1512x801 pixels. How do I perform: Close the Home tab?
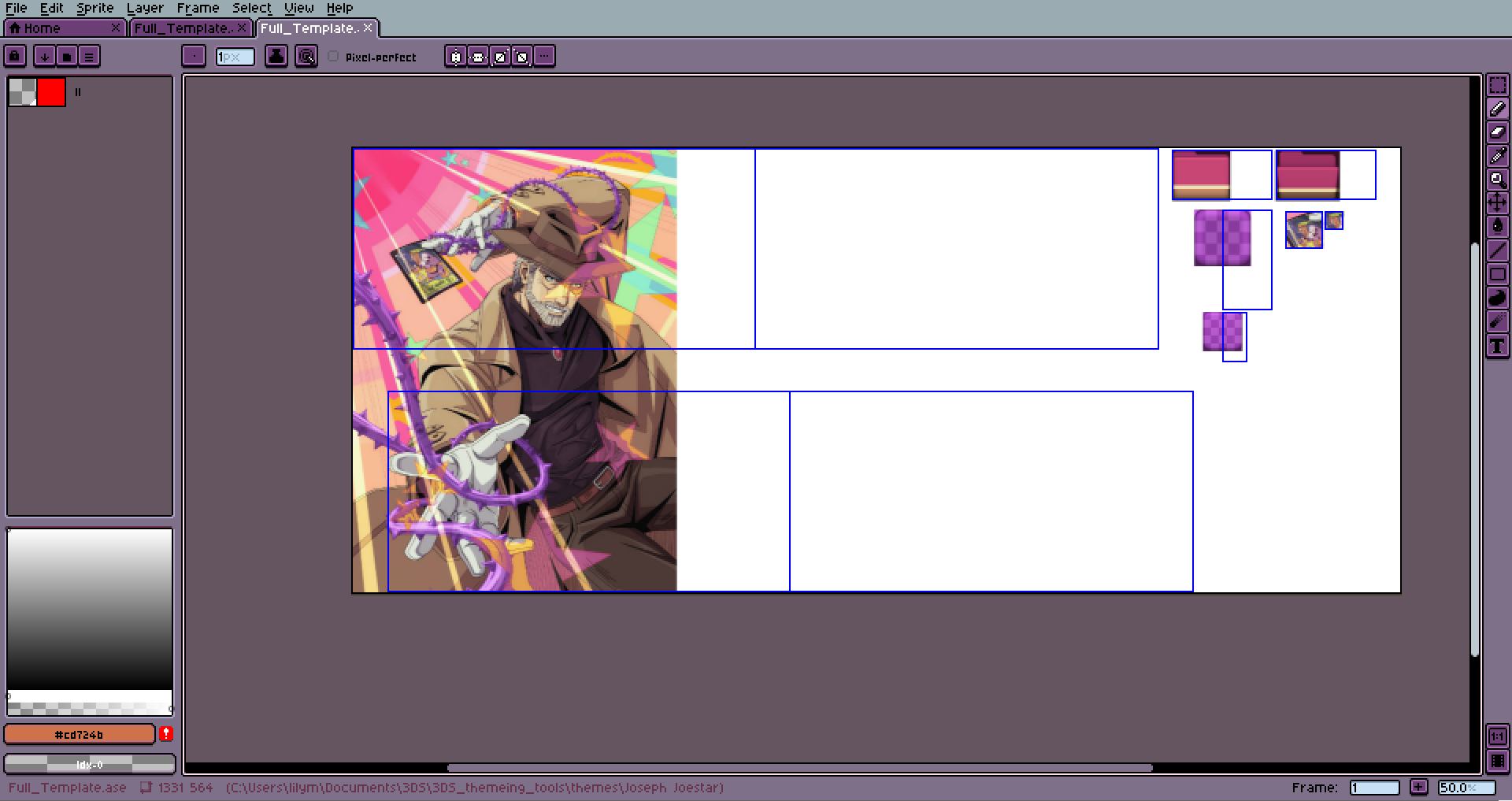tap(116, 28)
